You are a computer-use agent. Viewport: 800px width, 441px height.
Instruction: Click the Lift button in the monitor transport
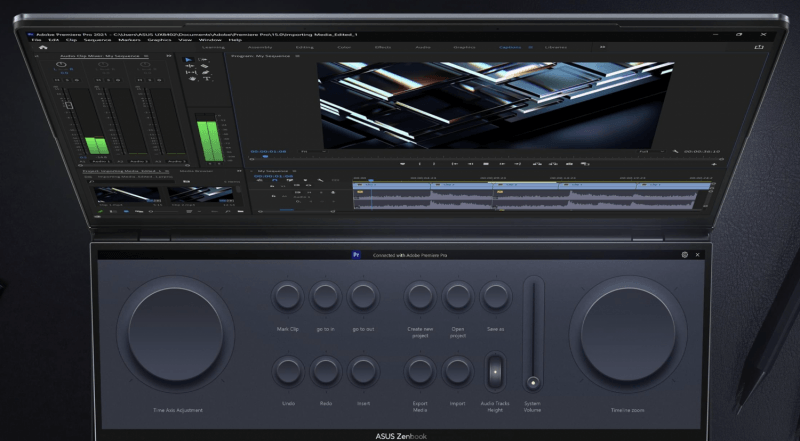(x=537, y=164)
